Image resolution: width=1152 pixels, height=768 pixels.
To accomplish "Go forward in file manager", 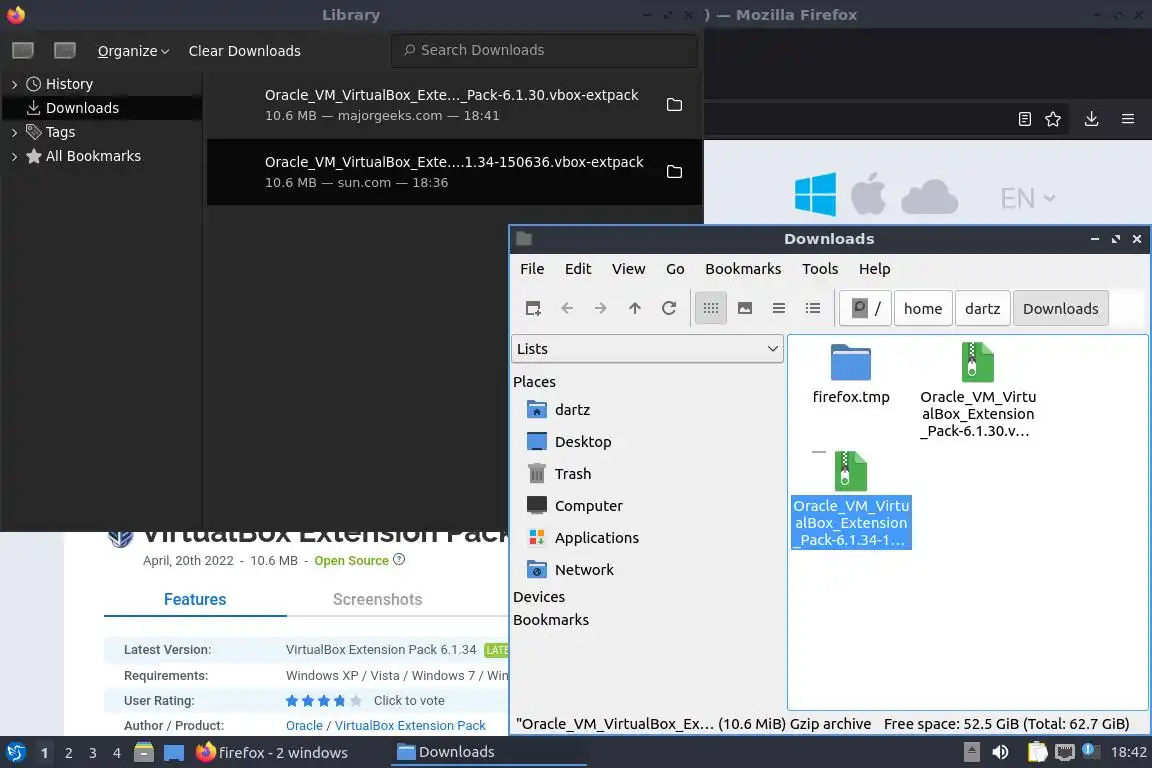I will tap(600, 308).
